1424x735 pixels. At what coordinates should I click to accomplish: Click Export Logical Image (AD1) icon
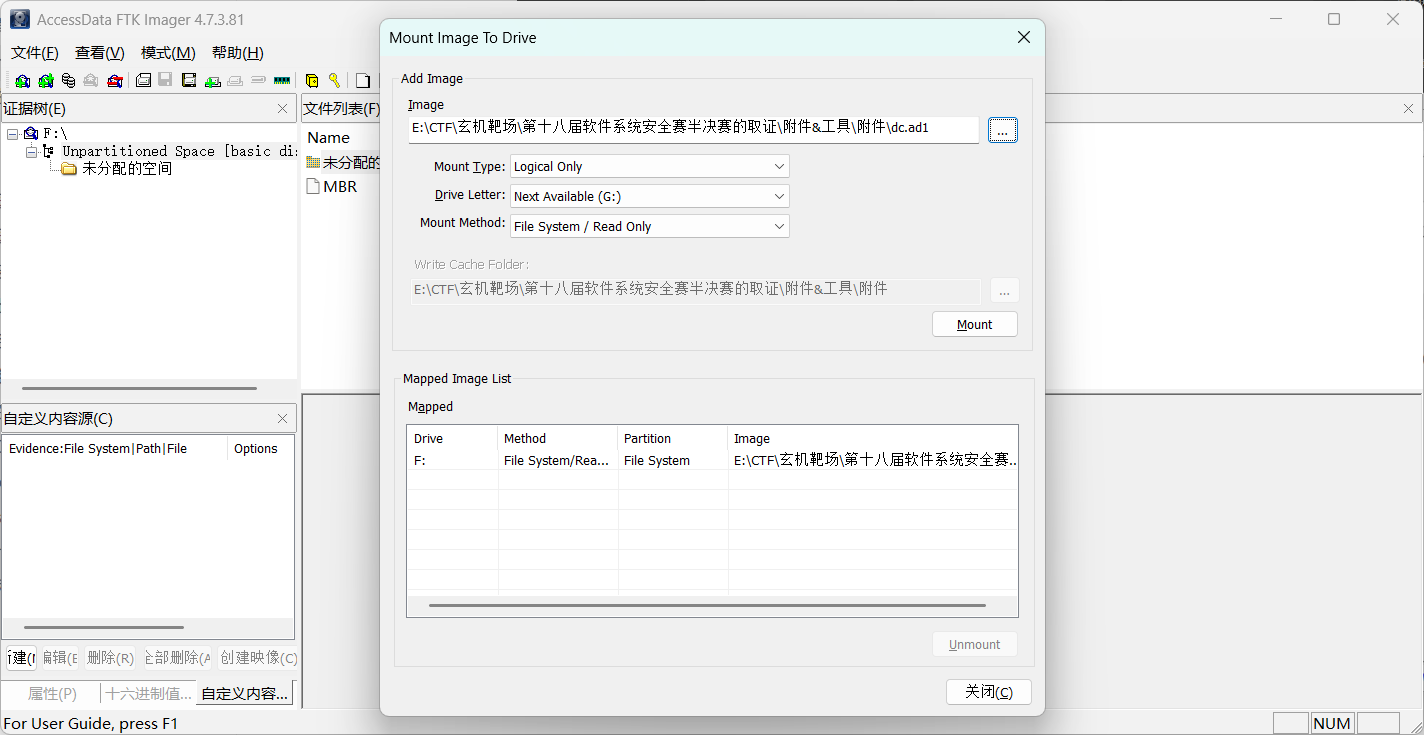189,81
